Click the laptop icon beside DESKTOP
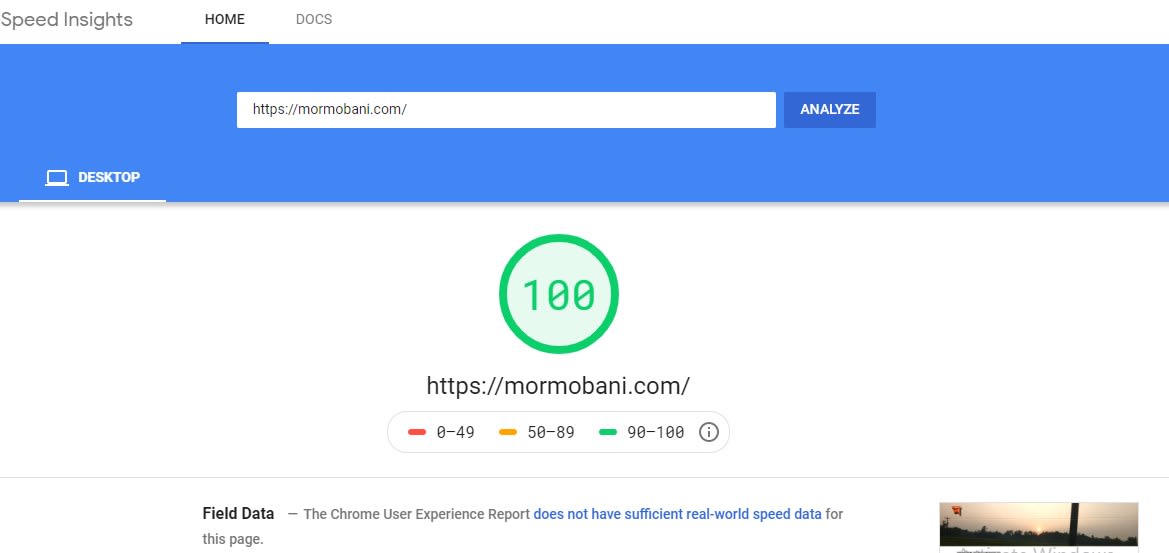Viewport: 1169px width, 553px height. [x=57, y=178]
